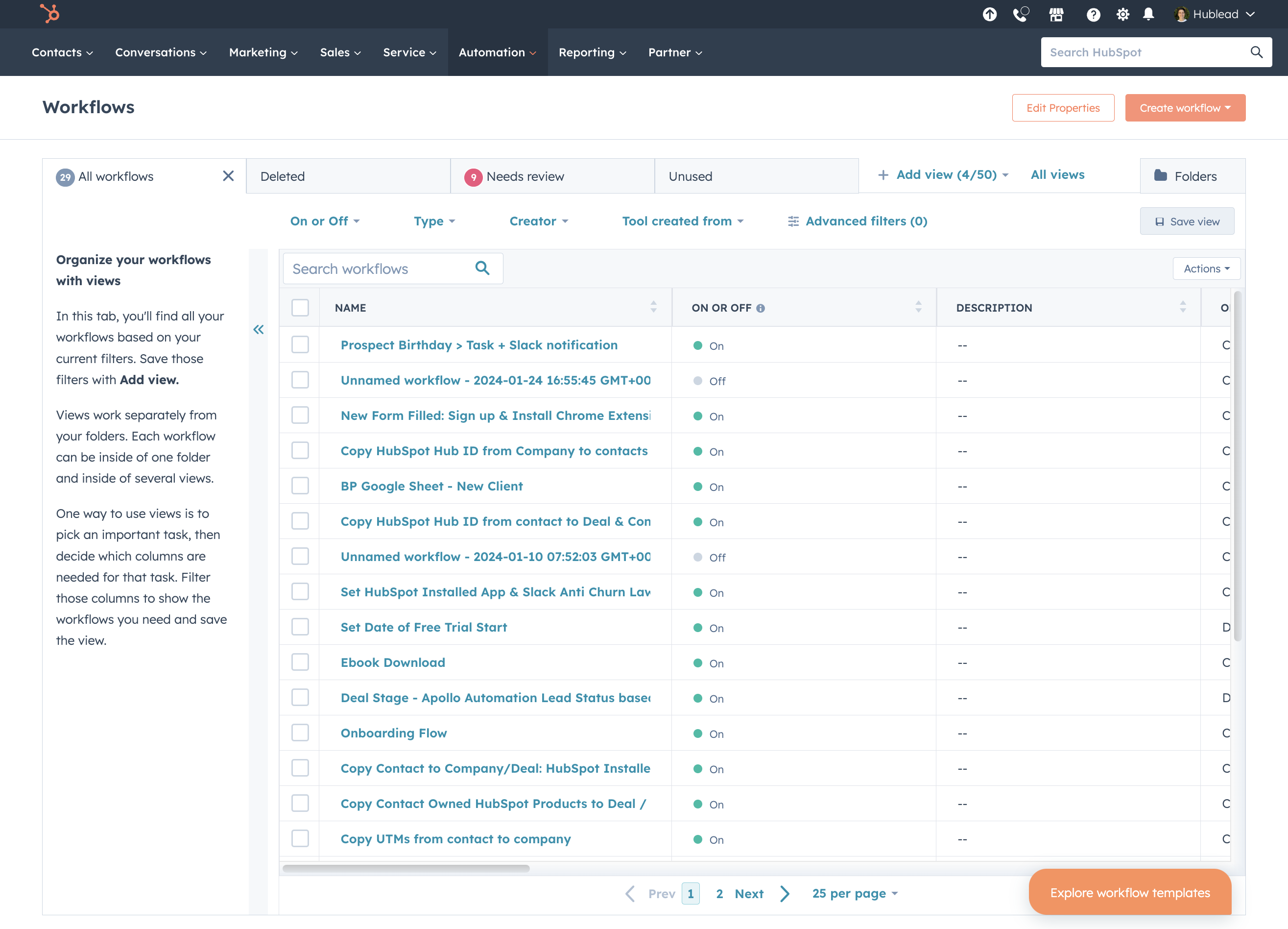Check the Prospect Birthday workflow row
Screen dimensions: 1288x929
click(x=300, y=344)
